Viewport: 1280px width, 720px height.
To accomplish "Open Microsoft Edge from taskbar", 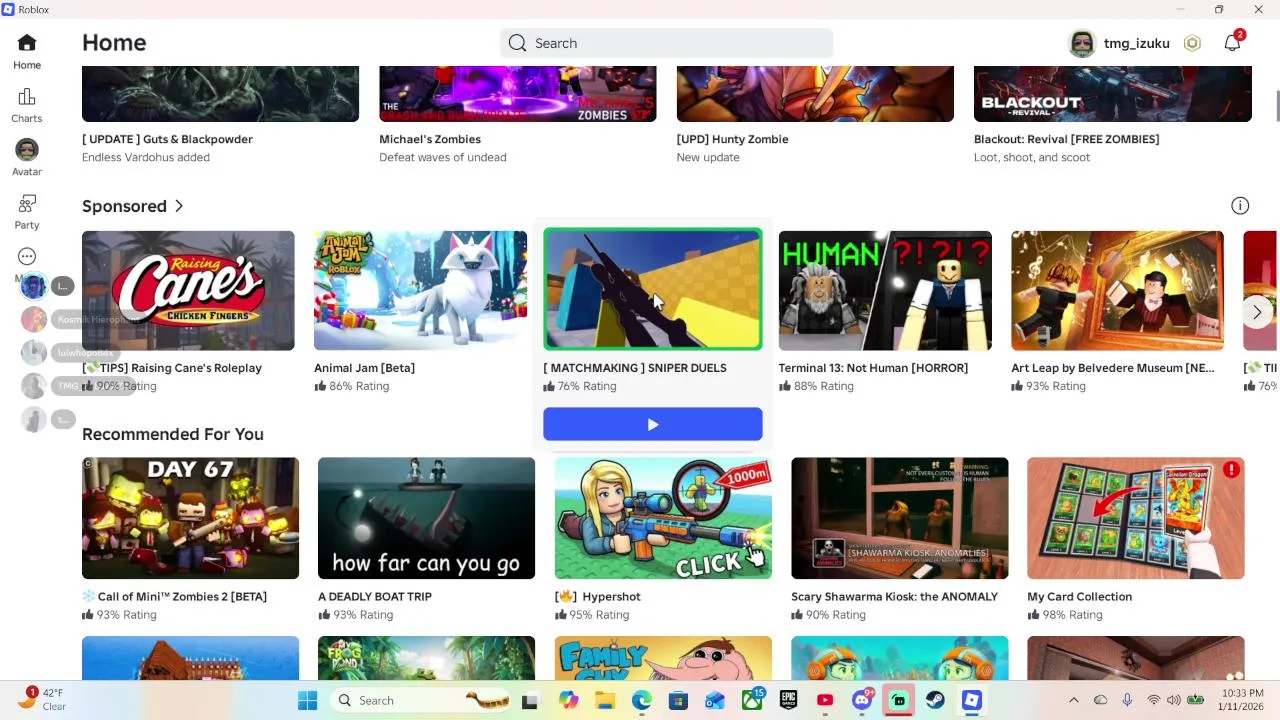I will 642,700.
